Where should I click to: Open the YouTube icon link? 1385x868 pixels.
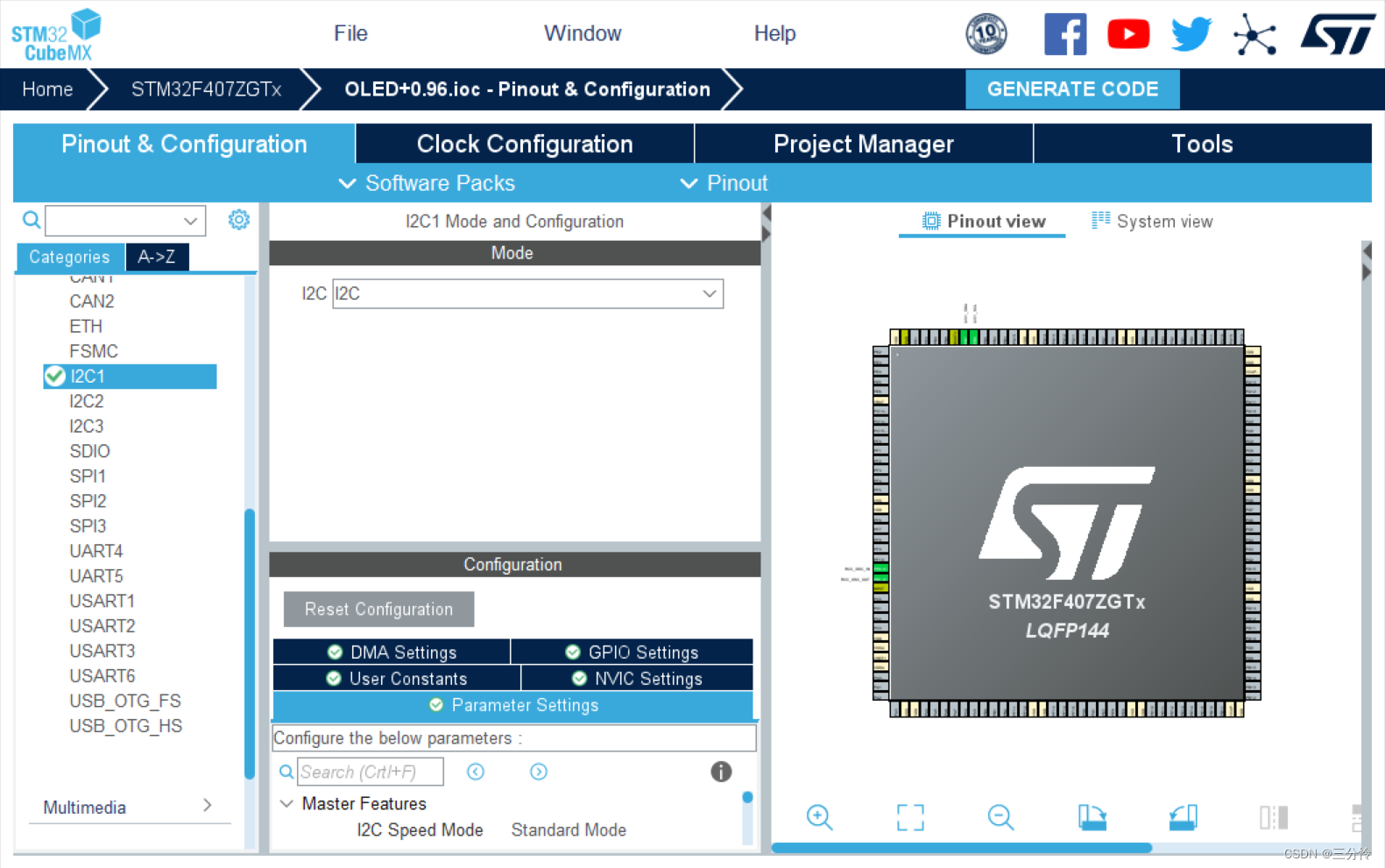1128,34
